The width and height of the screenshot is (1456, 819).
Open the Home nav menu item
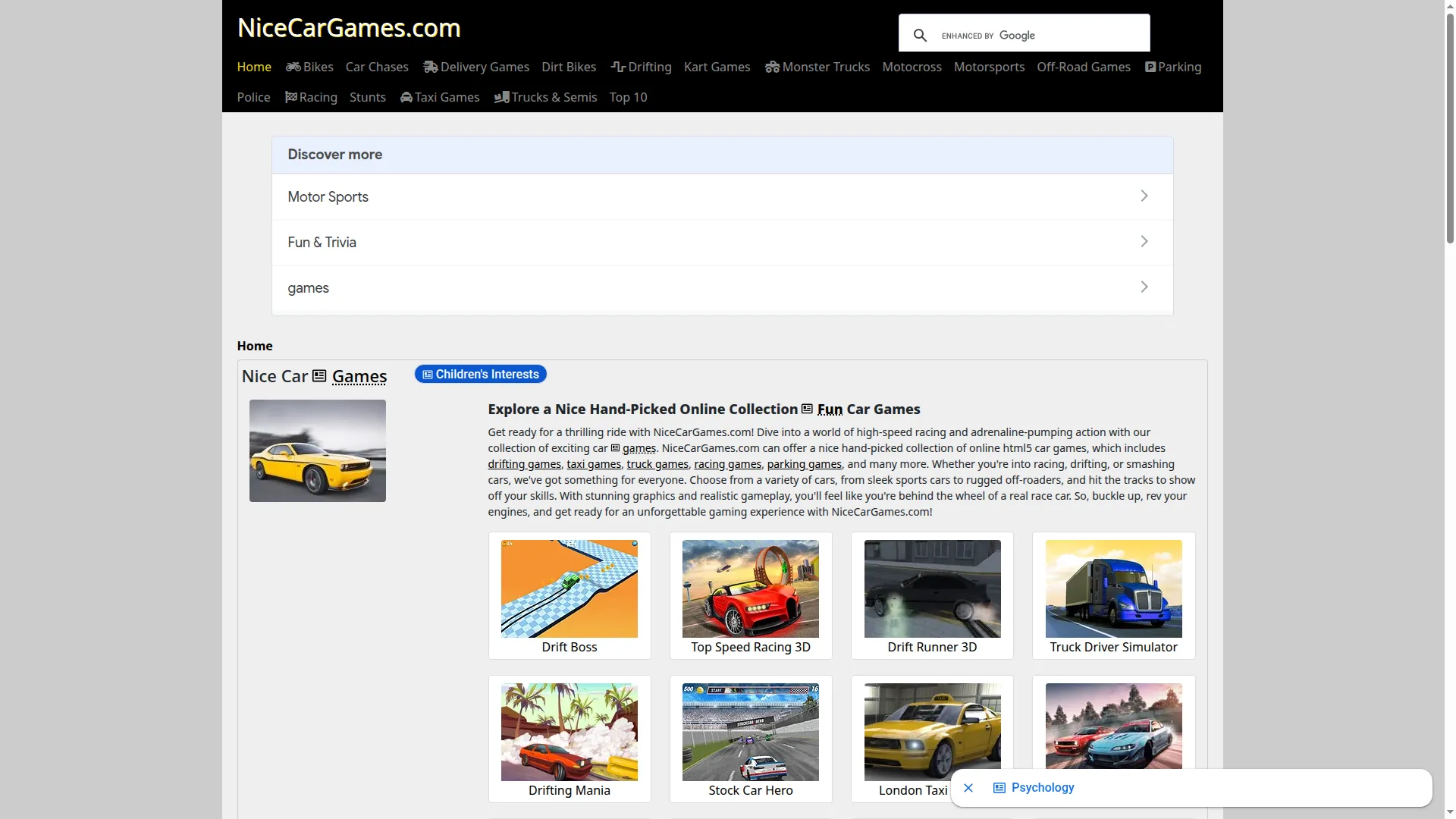pyautogui.click(x=254, y=67)
